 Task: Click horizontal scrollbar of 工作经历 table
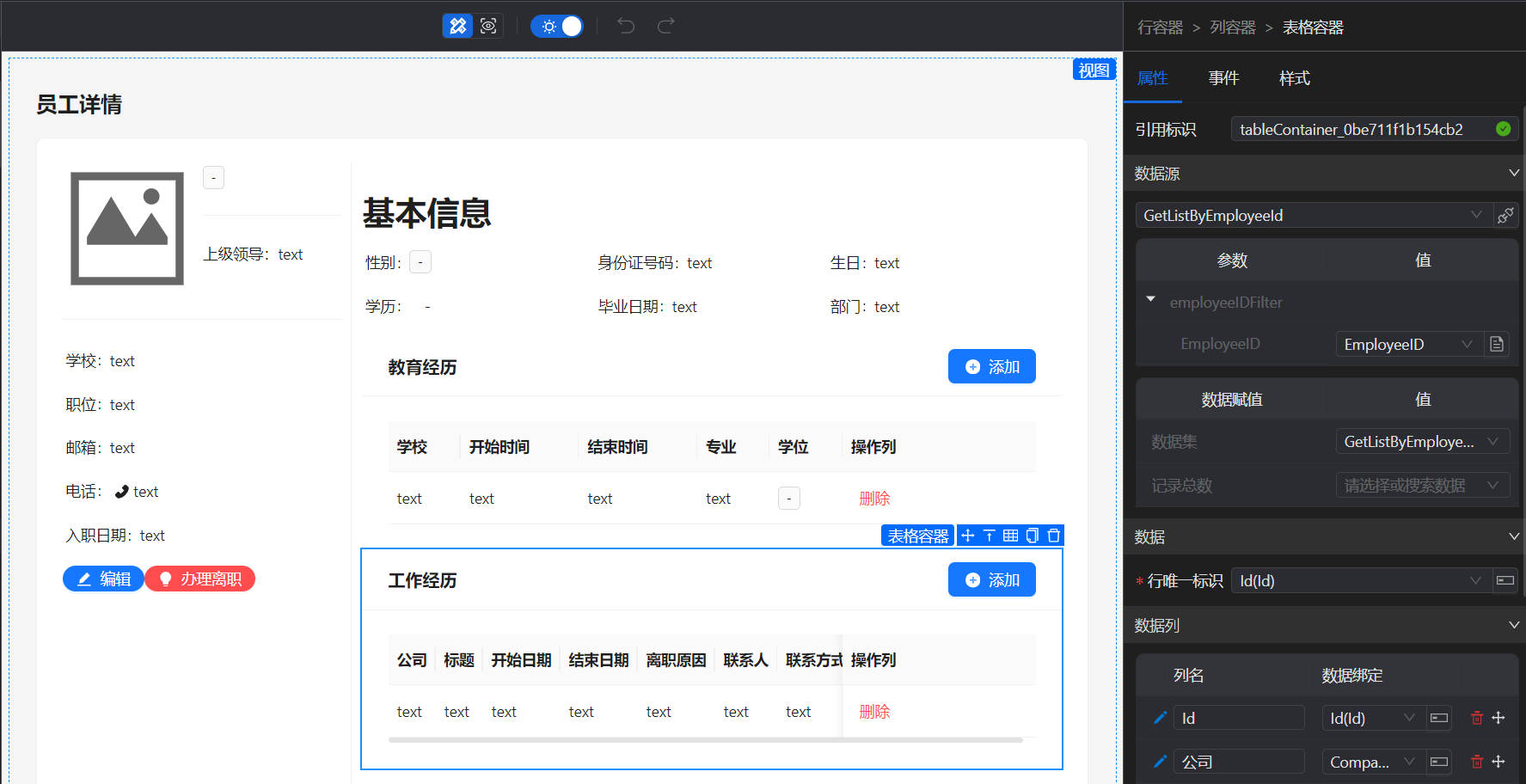point(705,739)
